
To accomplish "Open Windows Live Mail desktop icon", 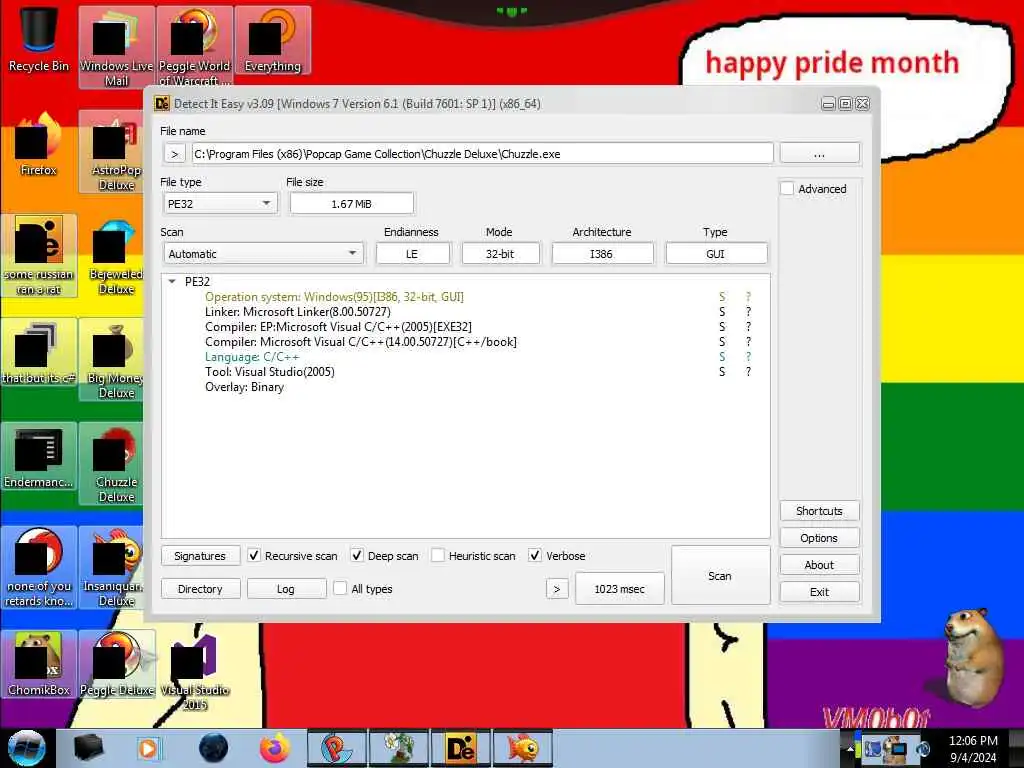I will coord(116,47).
